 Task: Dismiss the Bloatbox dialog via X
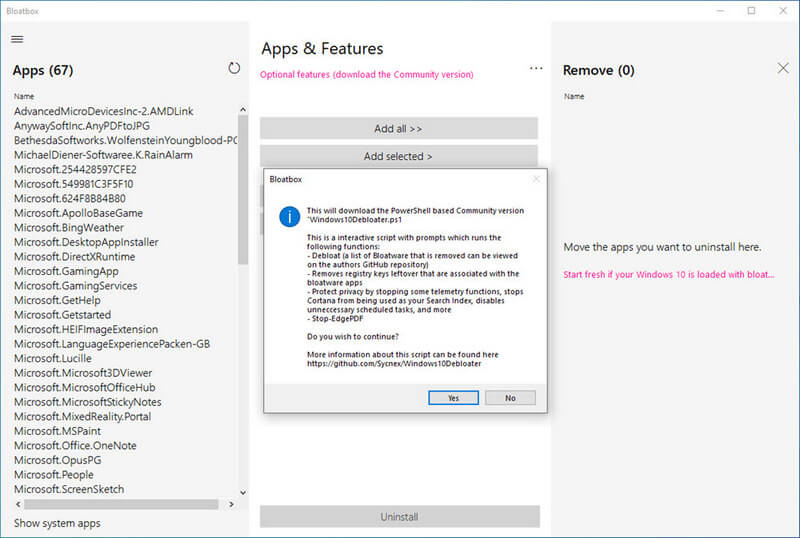pyautogui.click(x=536, y=179)
